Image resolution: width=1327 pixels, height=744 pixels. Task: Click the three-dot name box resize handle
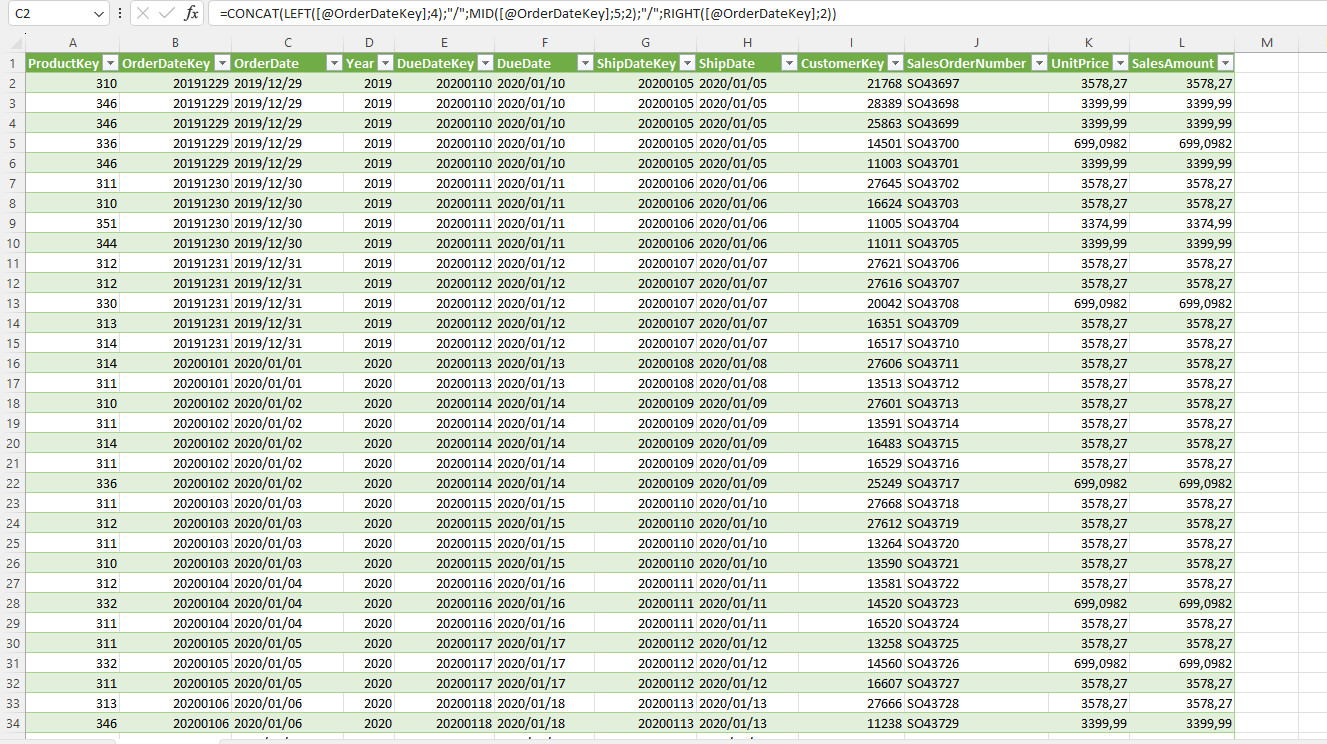pos(120,14)
